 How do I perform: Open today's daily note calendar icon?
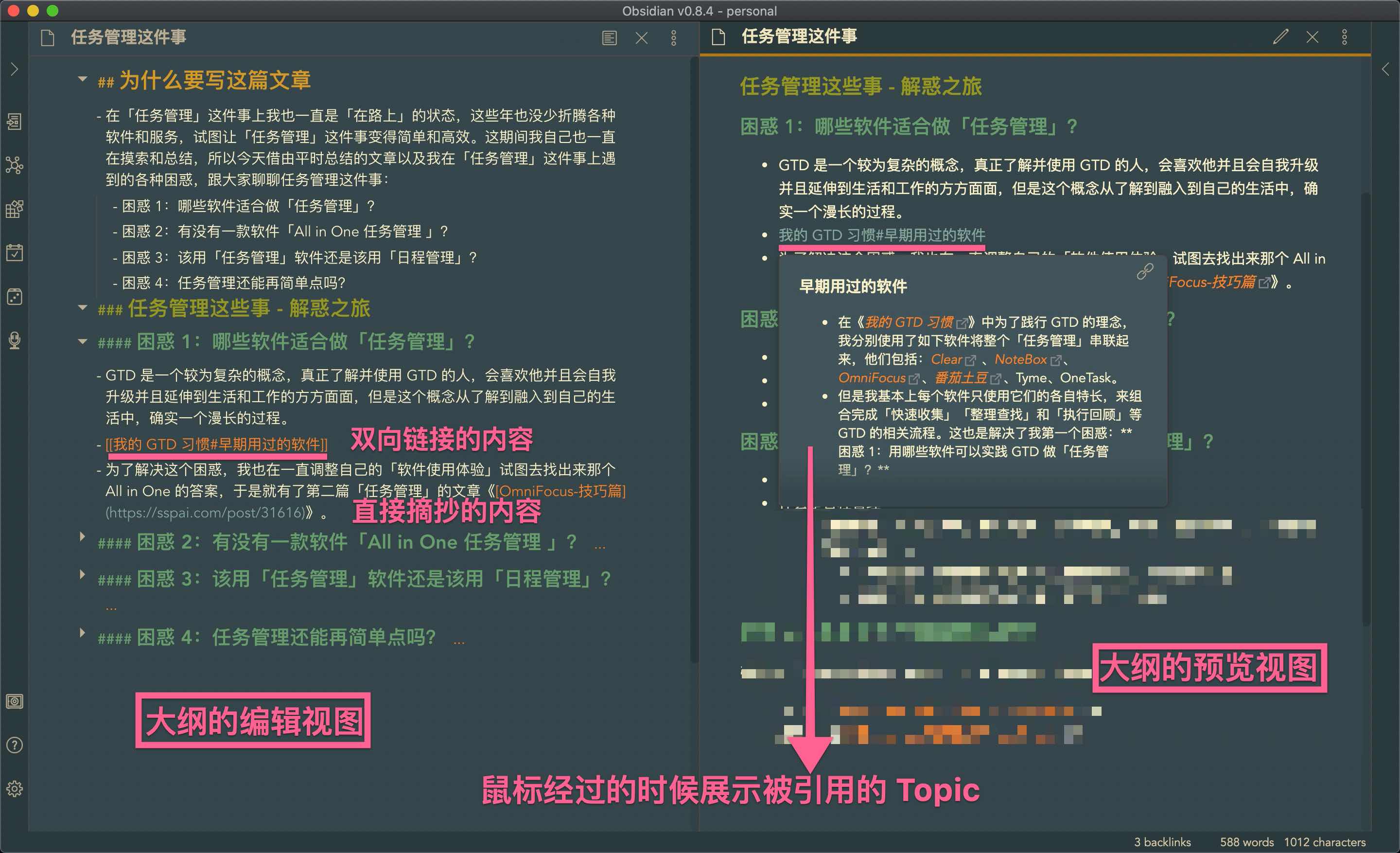(15, 252)
